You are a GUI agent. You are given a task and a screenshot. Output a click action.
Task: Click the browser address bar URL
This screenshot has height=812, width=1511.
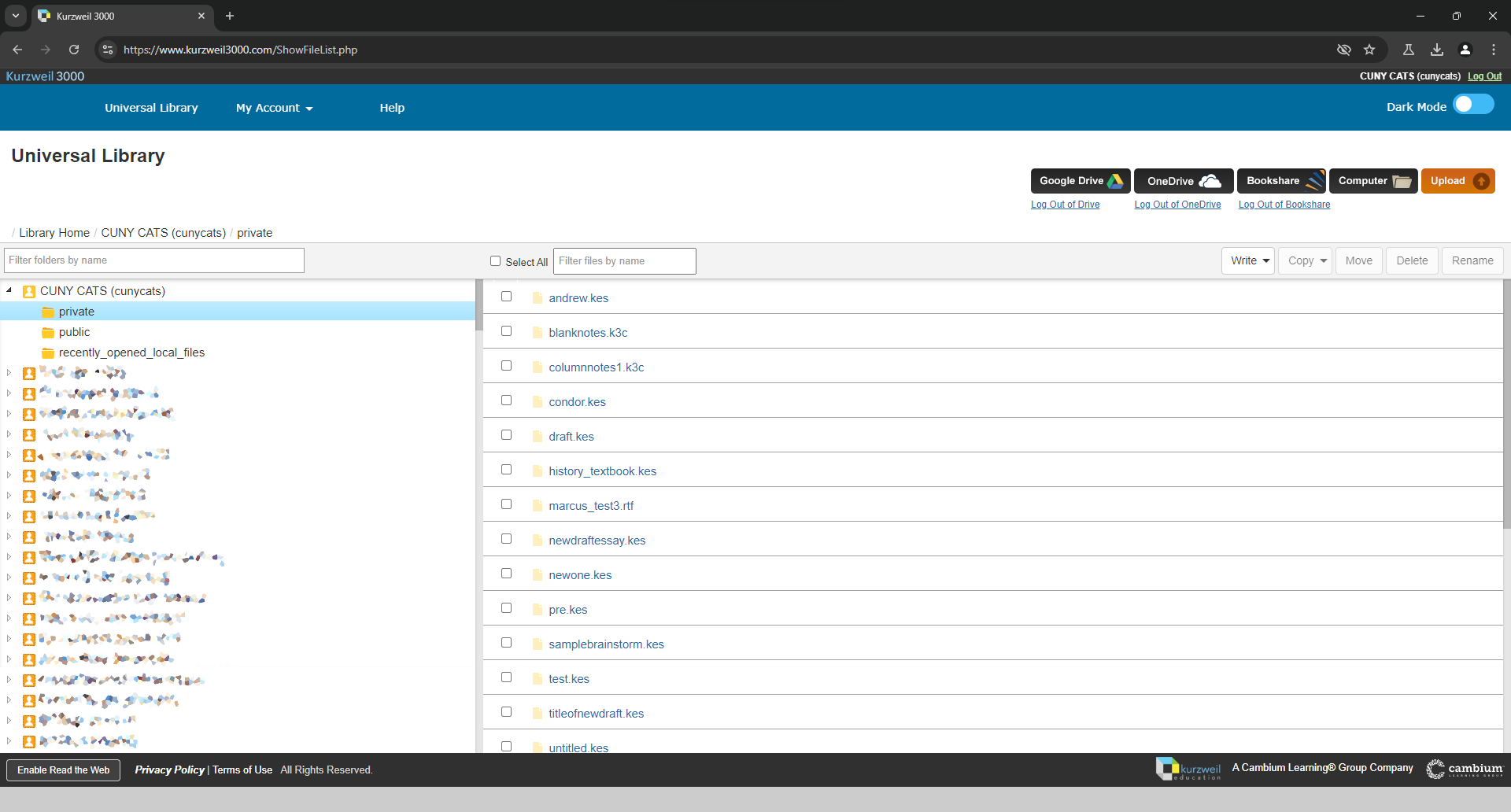[x=240, y=50]
